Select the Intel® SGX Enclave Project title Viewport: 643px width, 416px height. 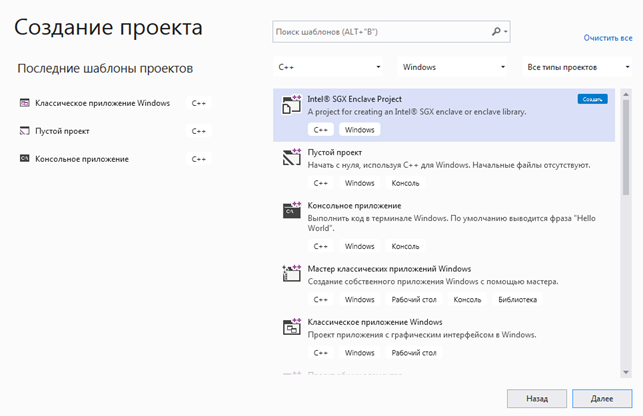(x=355, y=99)
